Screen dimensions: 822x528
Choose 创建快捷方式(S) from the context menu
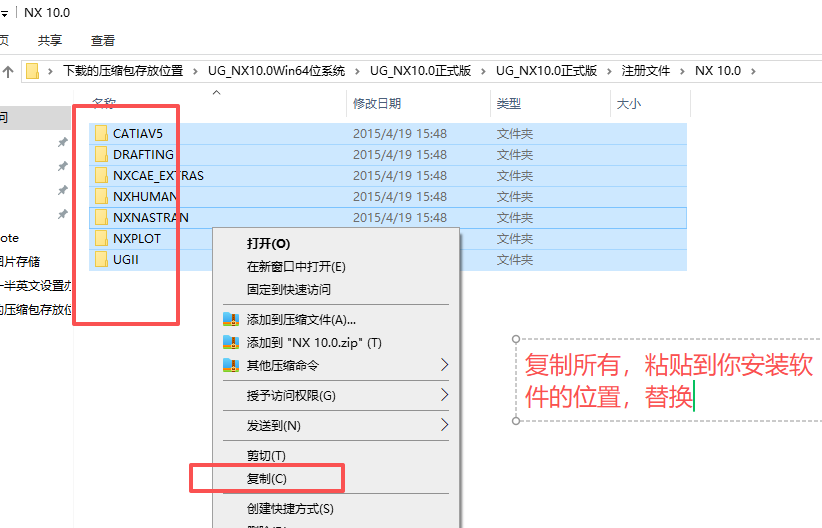[336, 509]
